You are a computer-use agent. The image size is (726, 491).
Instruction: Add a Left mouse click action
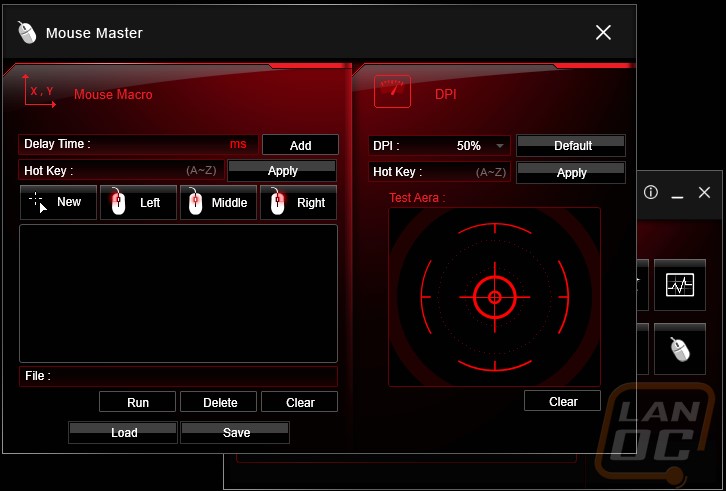pos(138,202)
